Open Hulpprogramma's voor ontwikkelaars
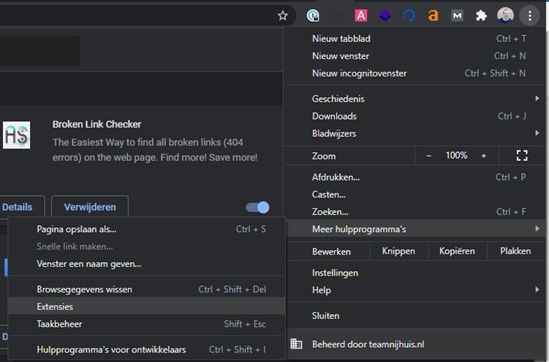Viewport: 549px width, 362px height. pyautogui.click(x=146, y=349)
